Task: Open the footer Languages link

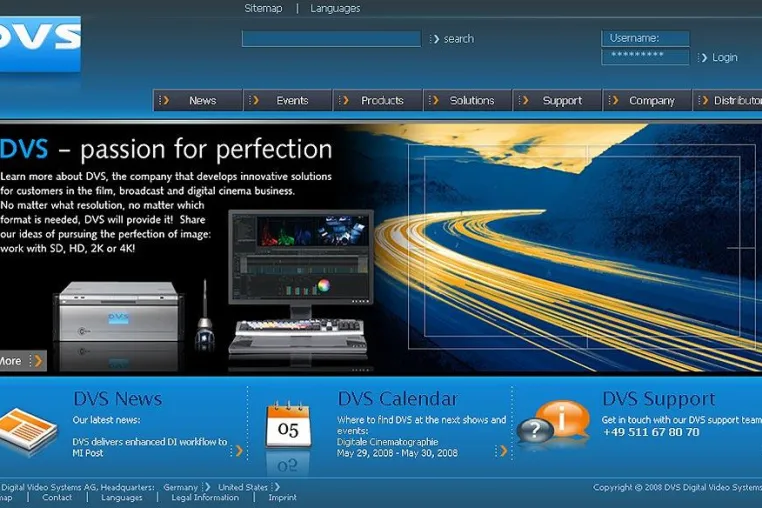Action: pyautogui.click(x=121, y=497)
